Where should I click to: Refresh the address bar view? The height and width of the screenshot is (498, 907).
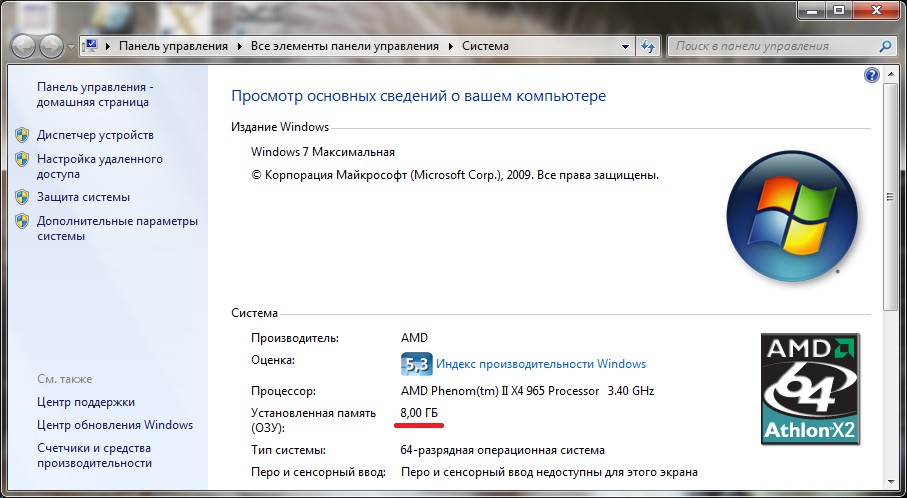tap(648, 46)
